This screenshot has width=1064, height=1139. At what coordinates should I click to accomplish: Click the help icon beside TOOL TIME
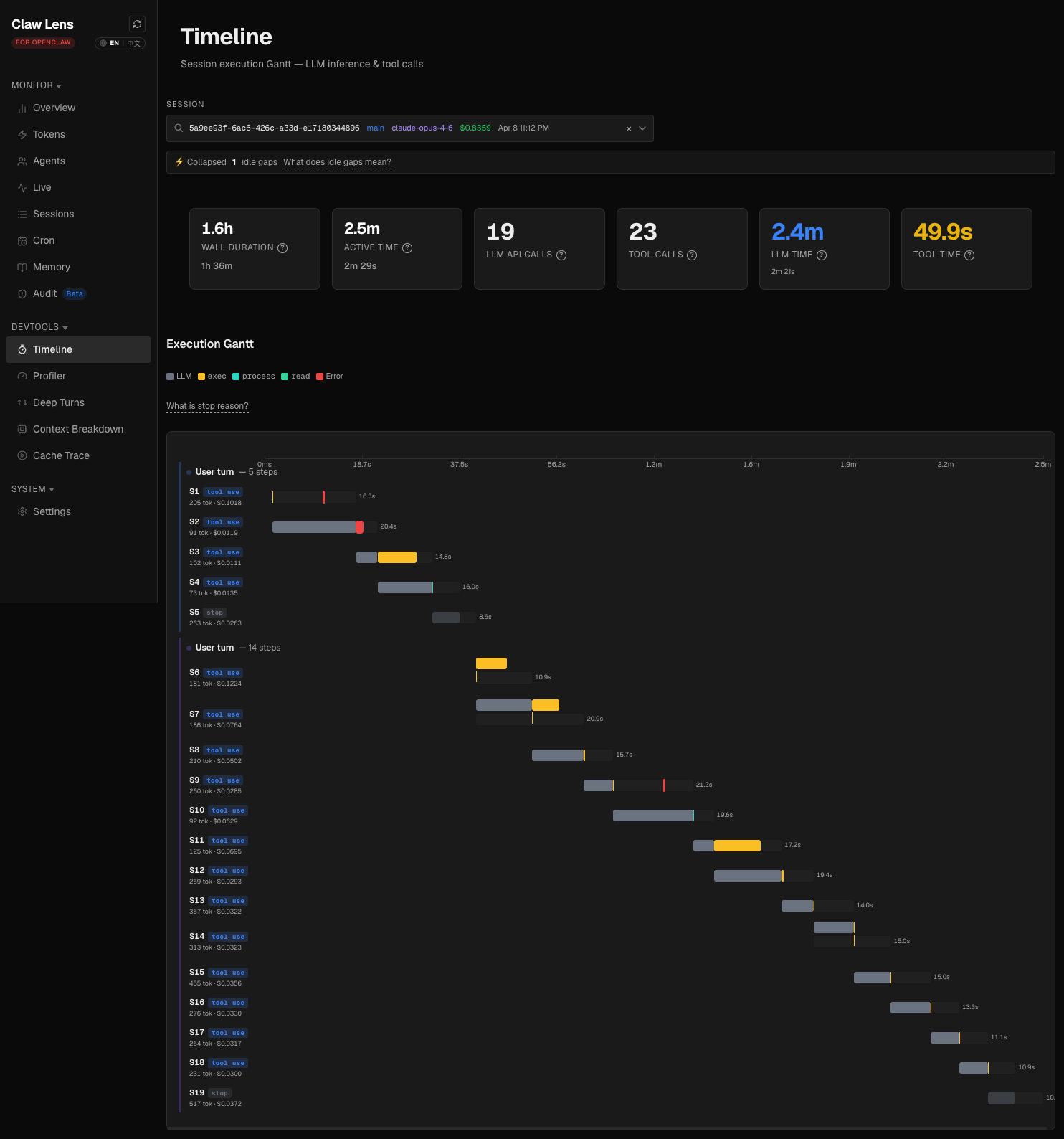point(969,255)
